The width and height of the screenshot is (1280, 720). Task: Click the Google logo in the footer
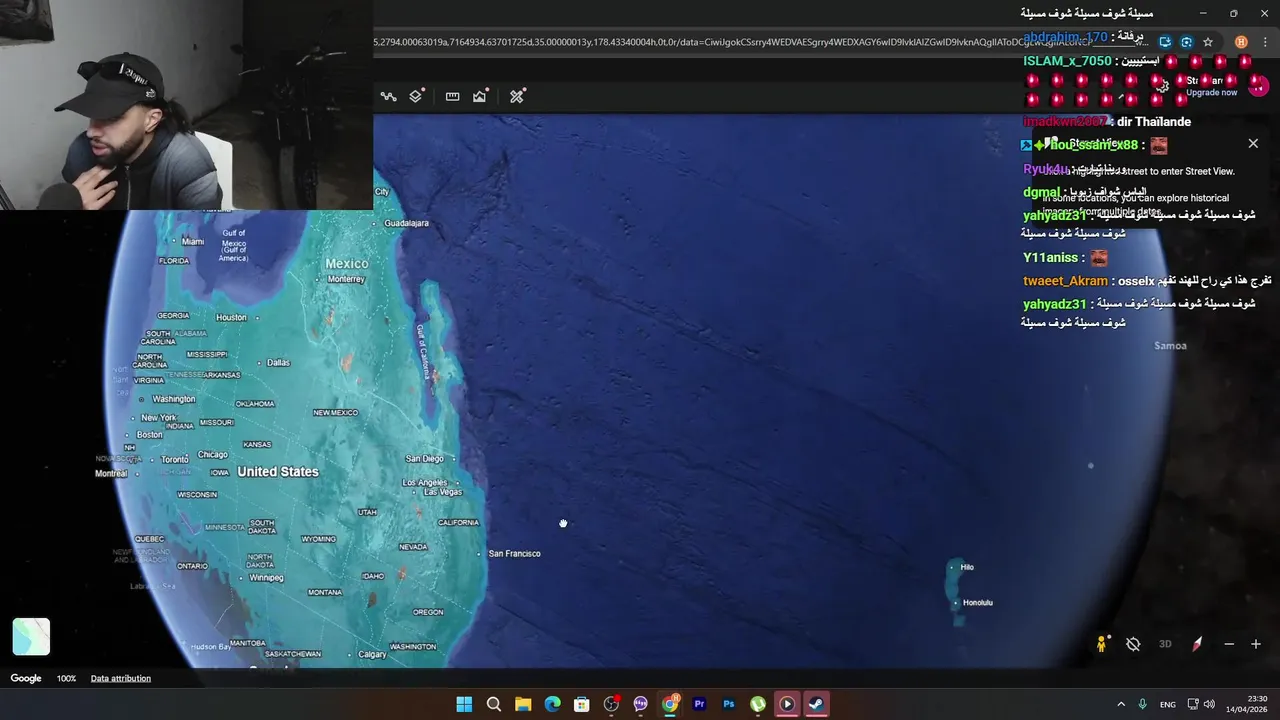click(26, 678)
